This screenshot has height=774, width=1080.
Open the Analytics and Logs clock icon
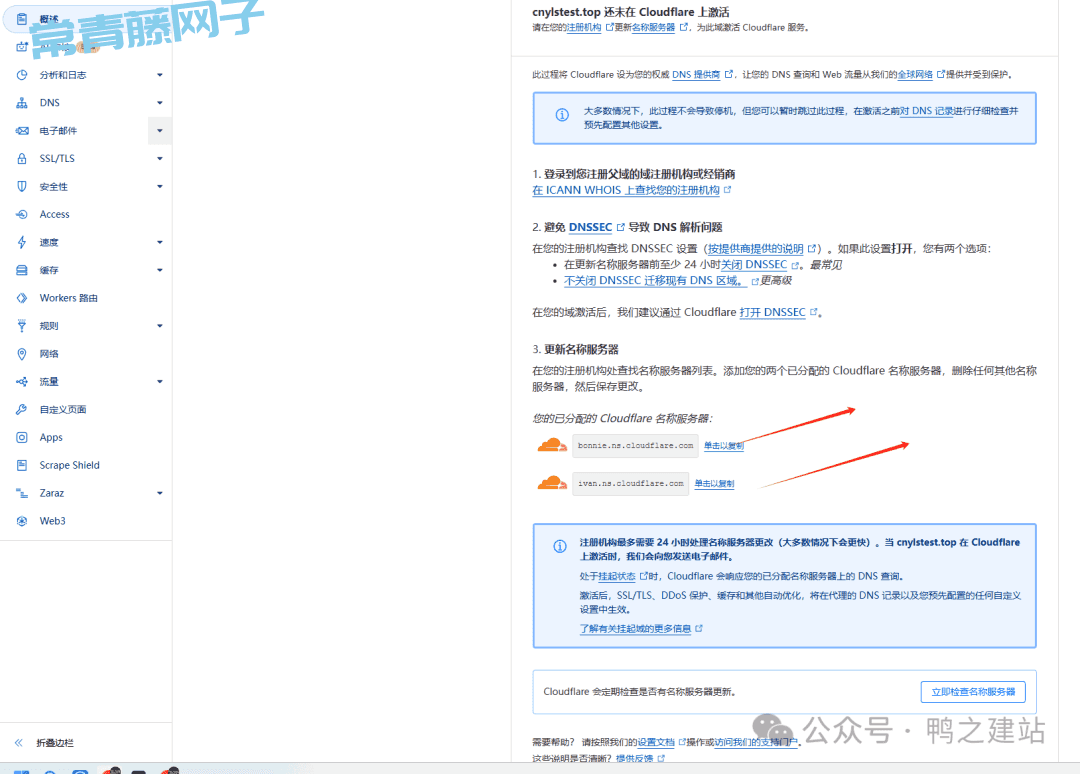tap(22, 75)
